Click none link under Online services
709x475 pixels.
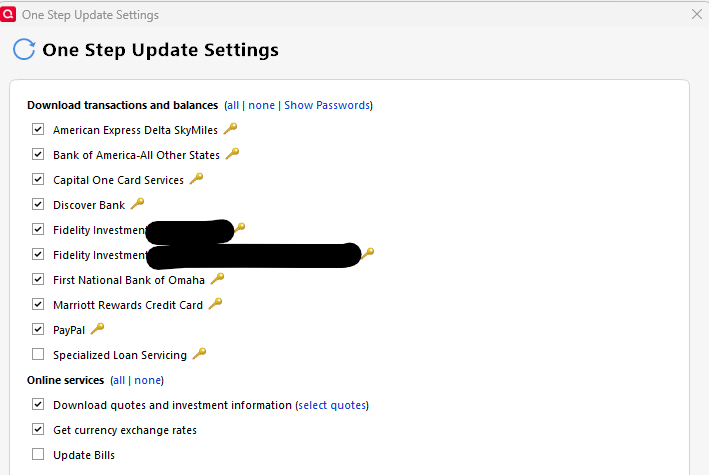[147, 380]
